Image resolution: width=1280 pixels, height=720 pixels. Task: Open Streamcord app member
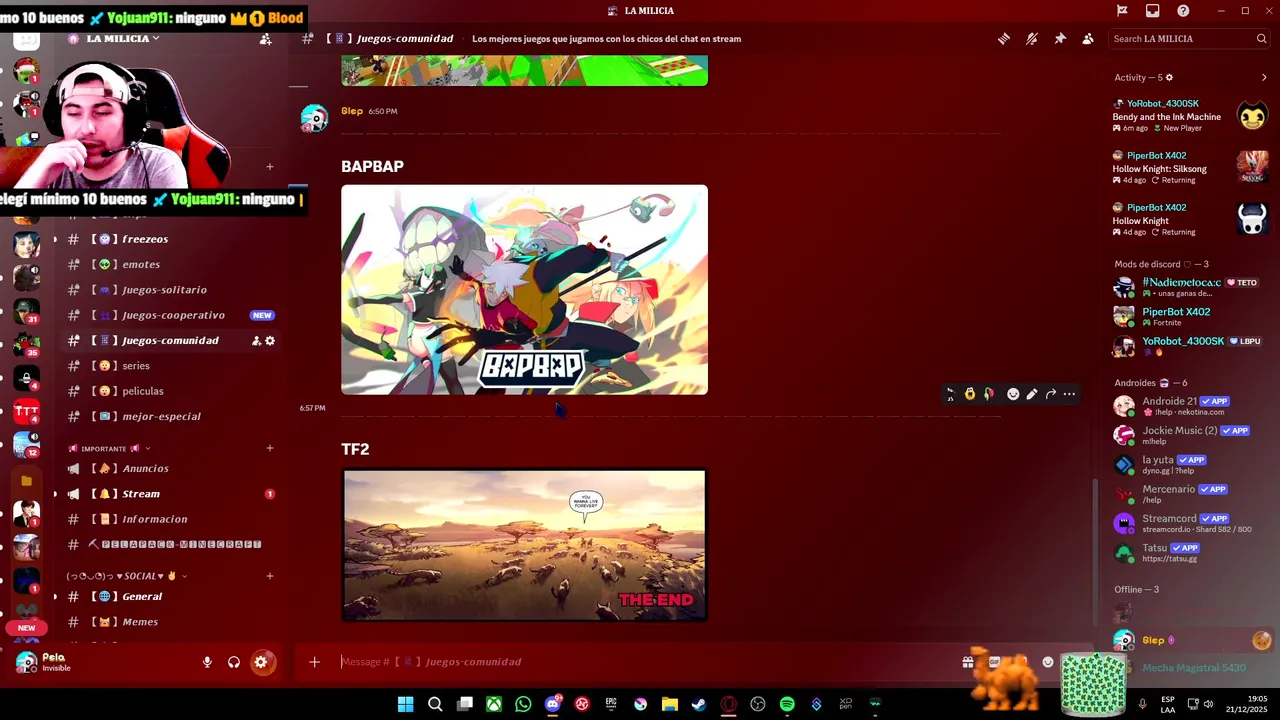click(x=1189, y=523)
